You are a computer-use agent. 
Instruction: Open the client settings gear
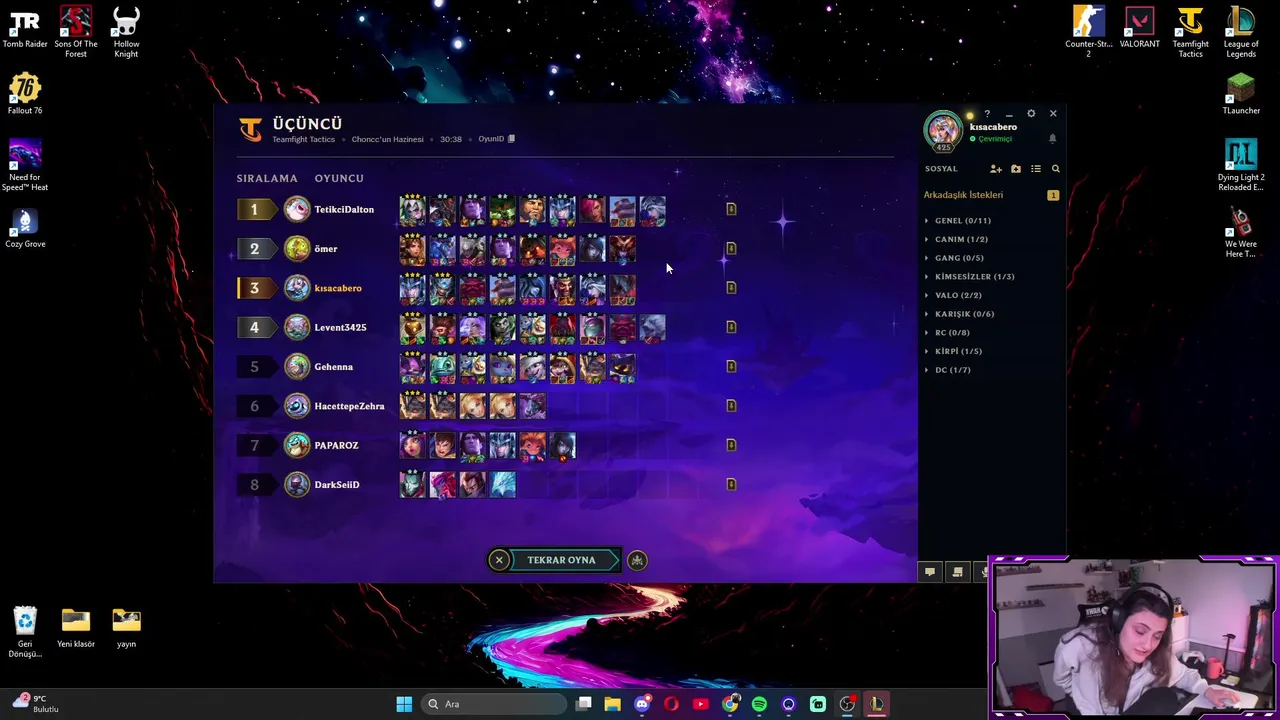click(x=1031, y=113)
